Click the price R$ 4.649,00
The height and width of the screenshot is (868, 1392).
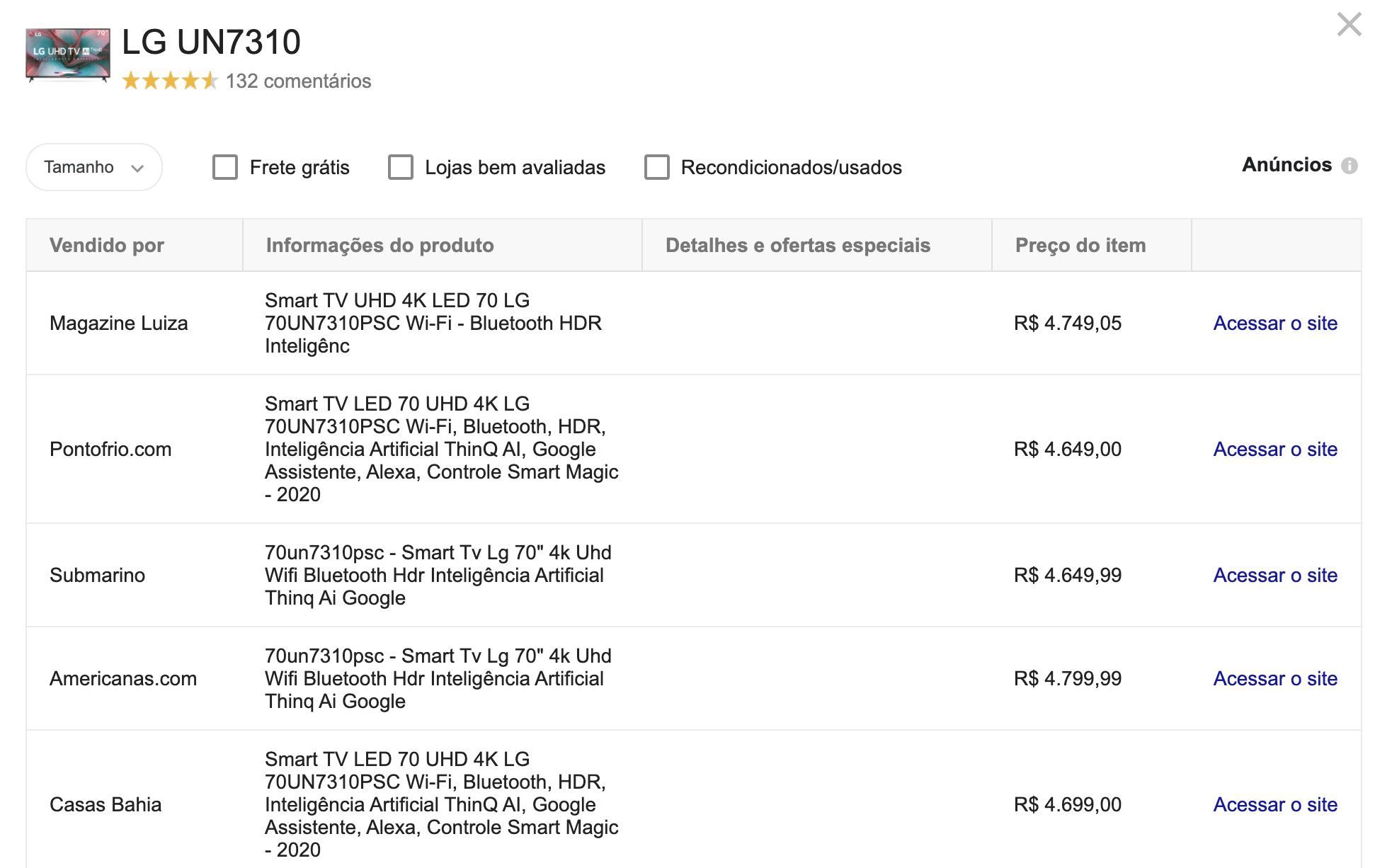1068,449
